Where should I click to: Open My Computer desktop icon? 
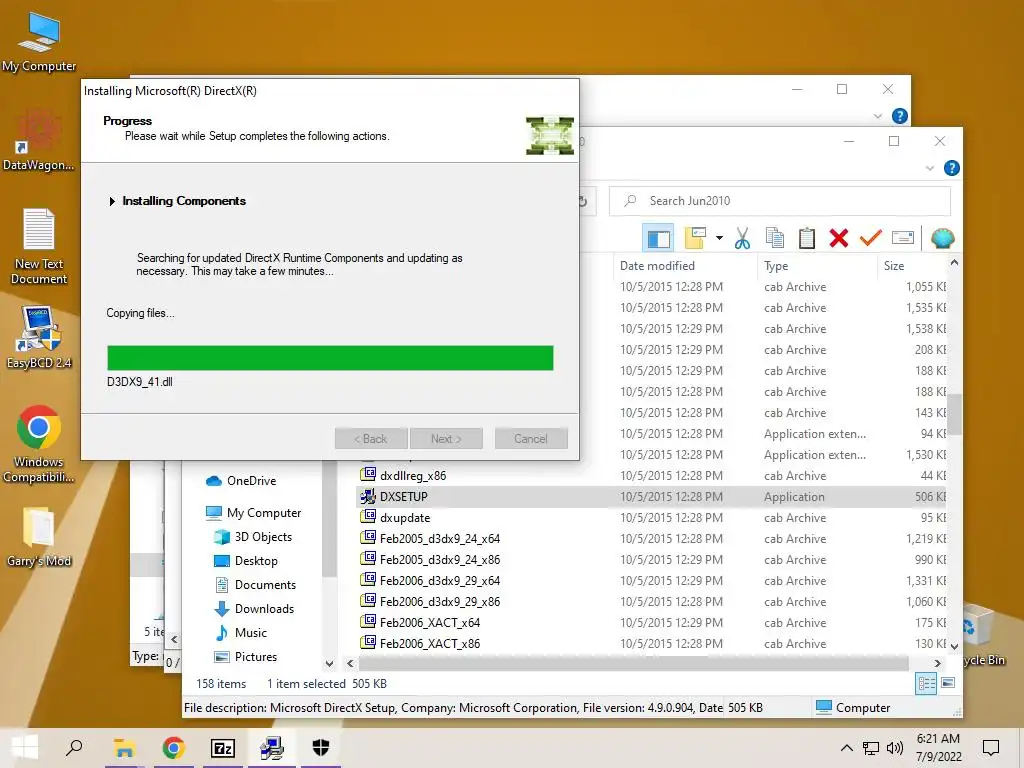point(39,42)
